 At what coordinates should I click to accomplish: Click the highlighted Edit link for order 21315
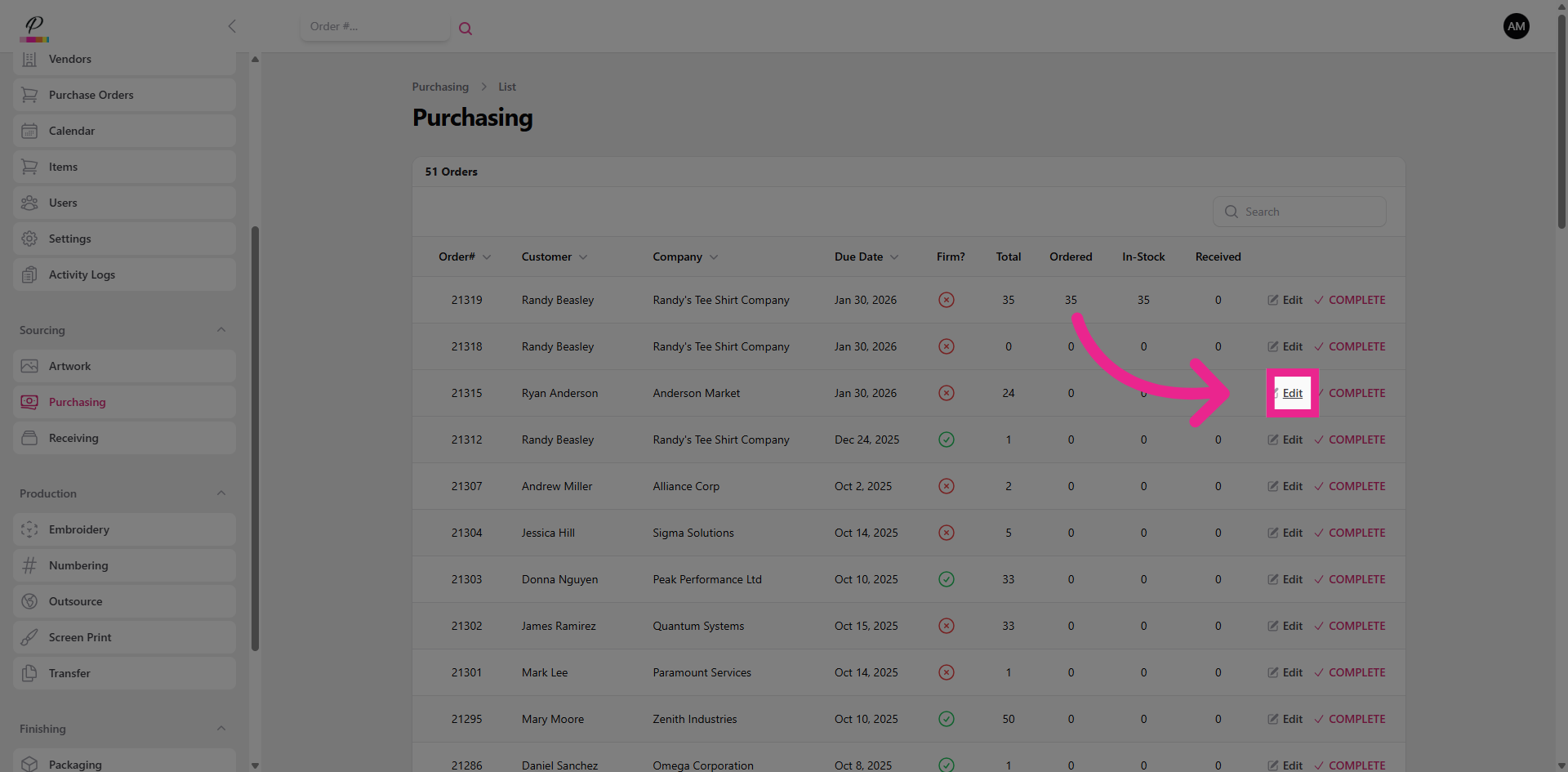(x=1292, y=393)
